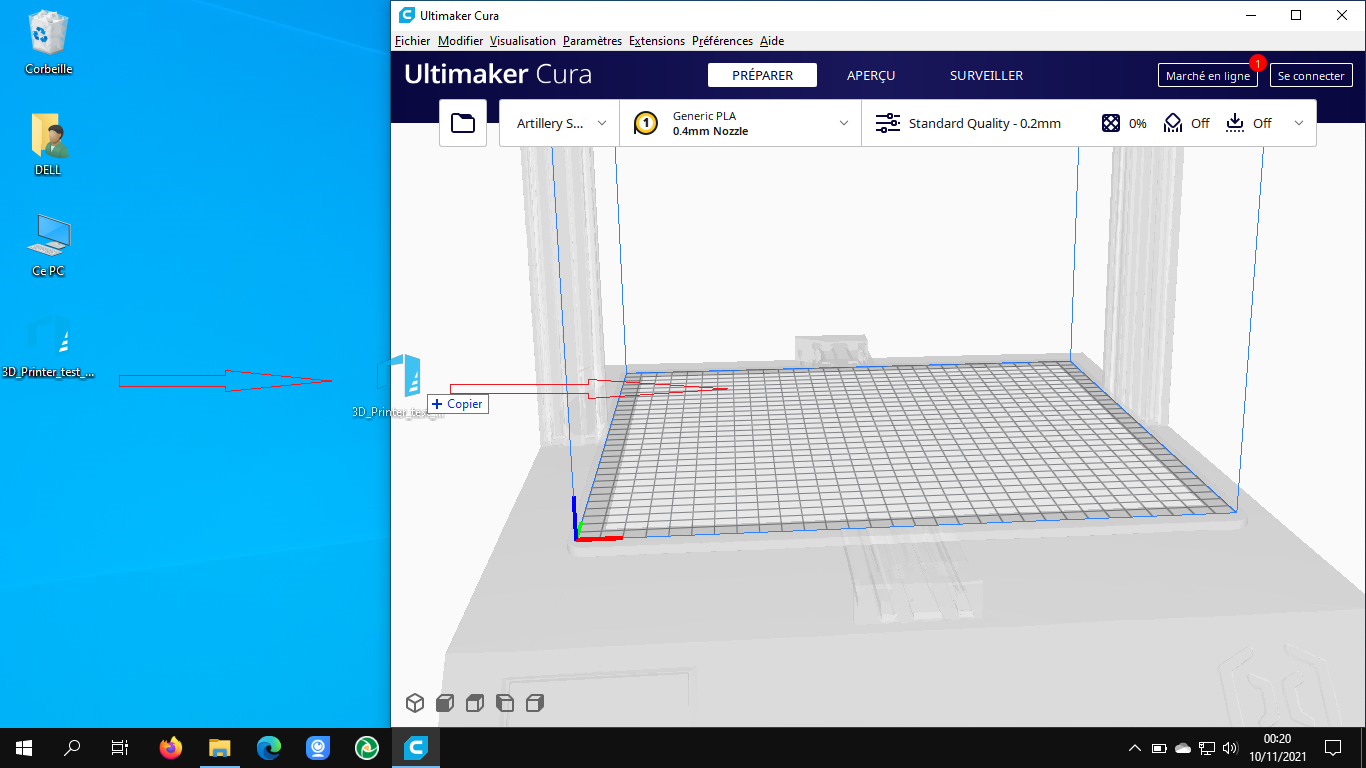Select the left side view cube icon
Viewport: 1366px width, 768px height.
pos(505,703)
